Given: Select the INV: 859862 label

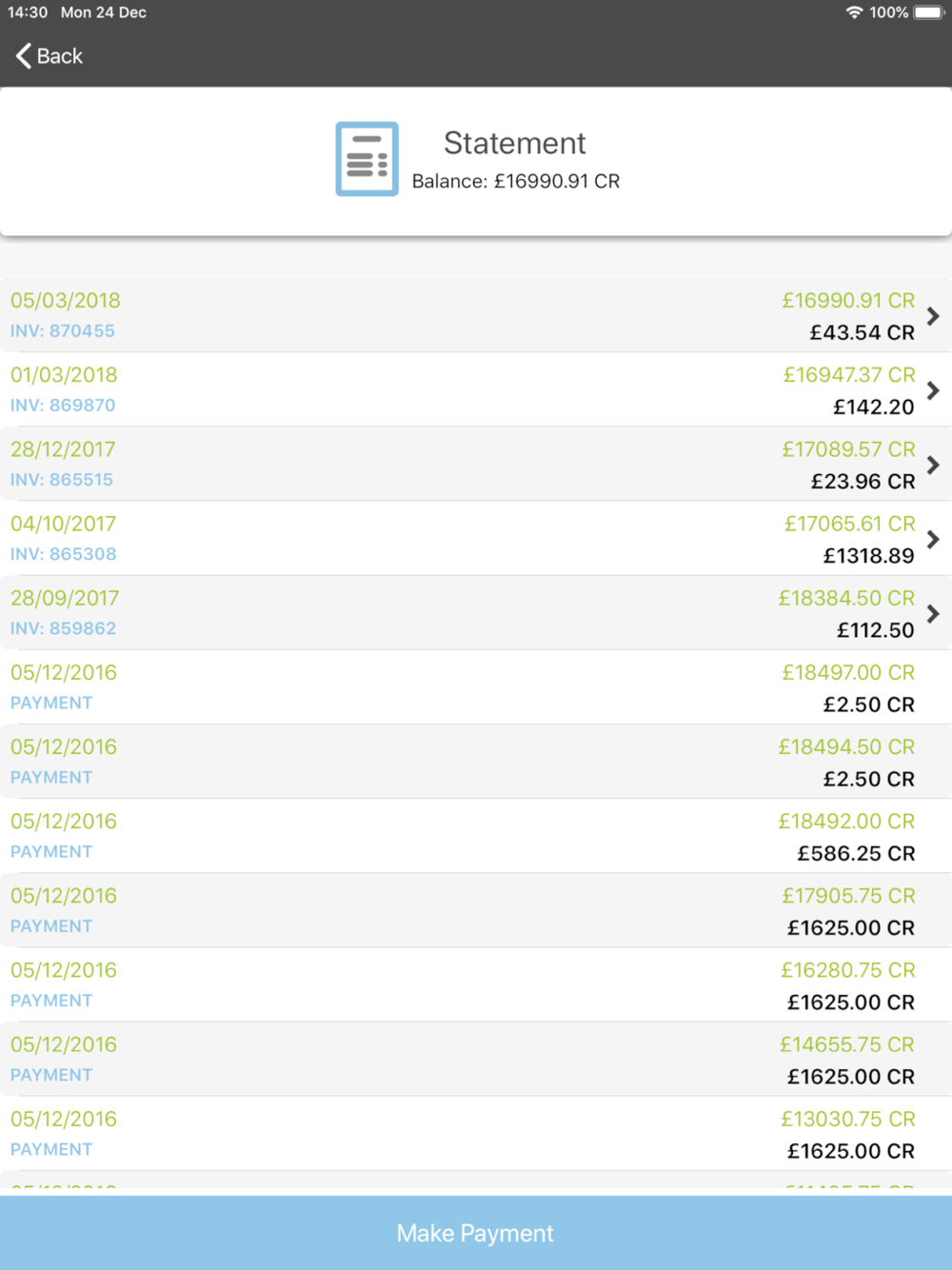Looking at the screenshot, I should coord(63,628).
